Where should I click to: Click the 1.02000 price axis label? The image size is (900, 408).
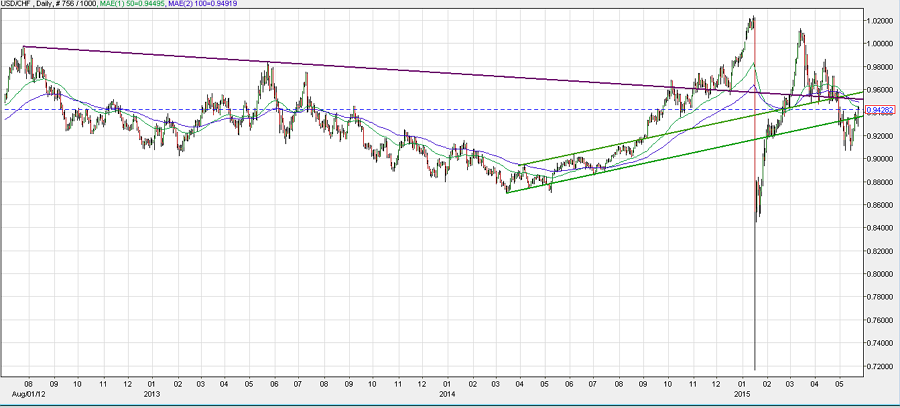[878, 20]
